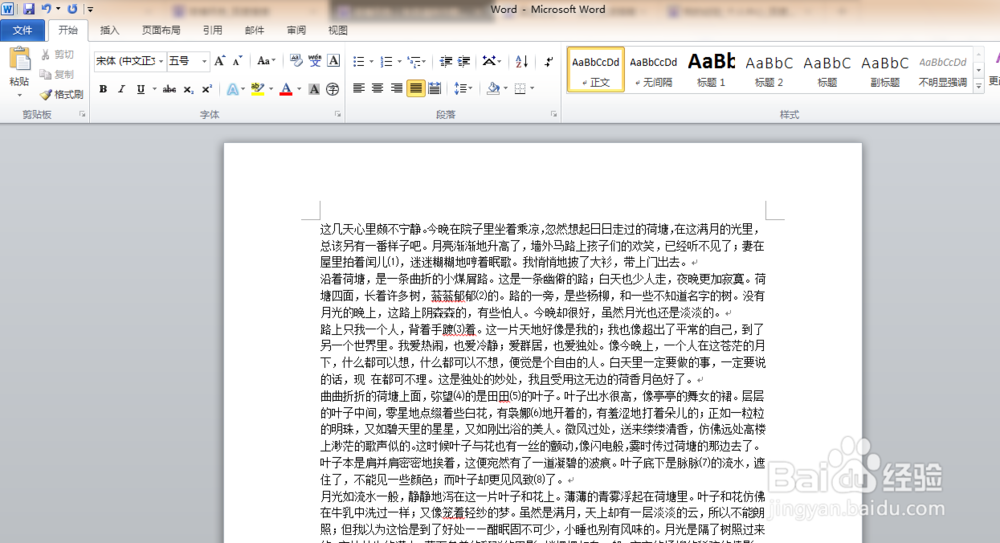This screenshot has width=1000, height=543.
Task: Decrease indent of the paragraph
Action: click(x=446, y=61)
